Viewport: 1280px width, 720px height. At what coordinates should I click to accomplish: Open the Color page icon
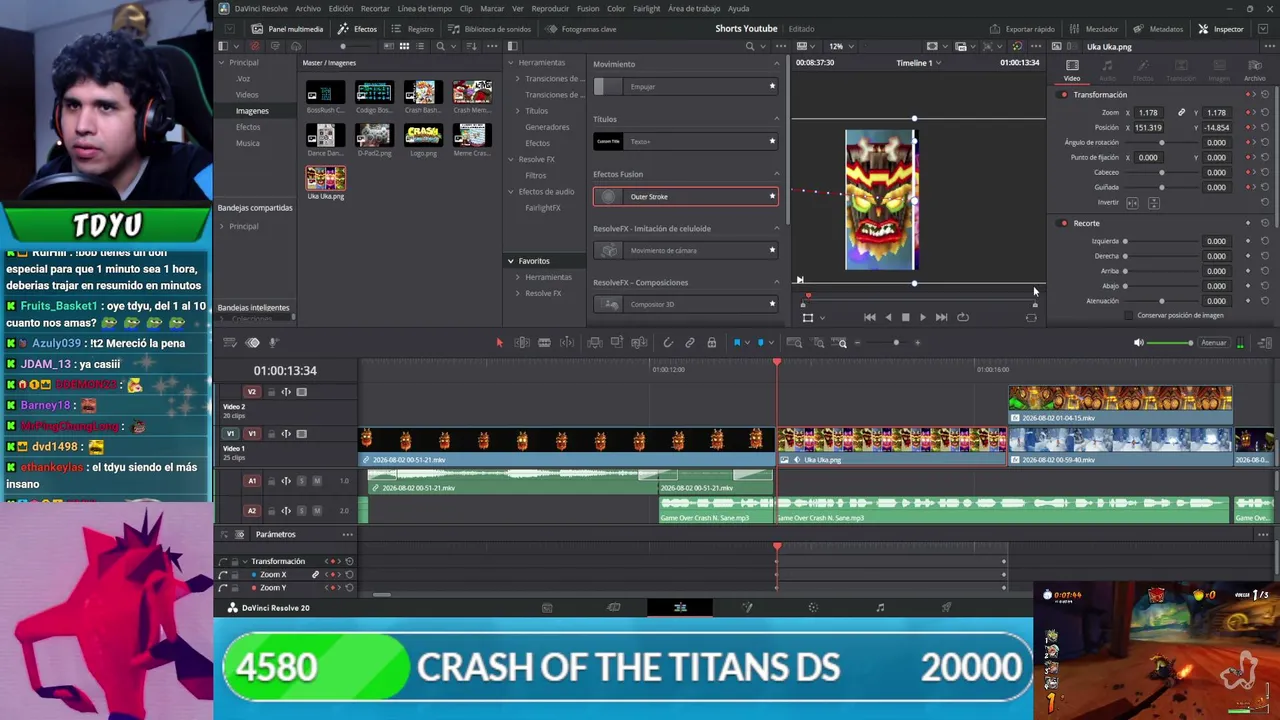[813, 608]
